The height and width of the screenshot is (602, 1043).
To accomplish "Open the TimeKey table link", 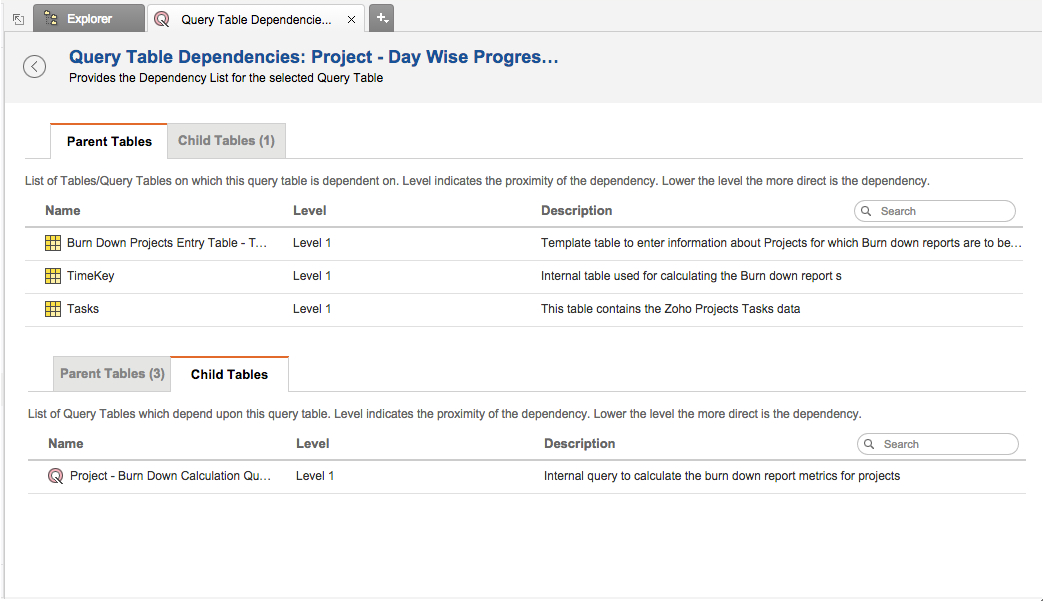I will pyautogui.click(x=91, y=276).
